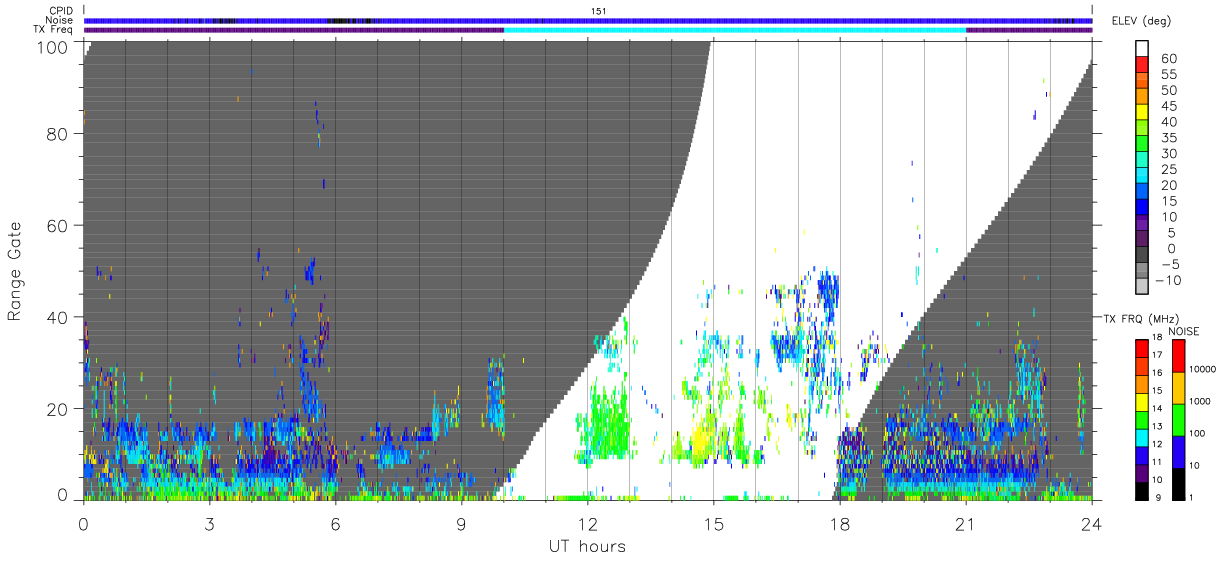The image size is (1228, 567).
Task: Pick the red segment of NOISE colorbar
Action: (x=1177, y=354)
